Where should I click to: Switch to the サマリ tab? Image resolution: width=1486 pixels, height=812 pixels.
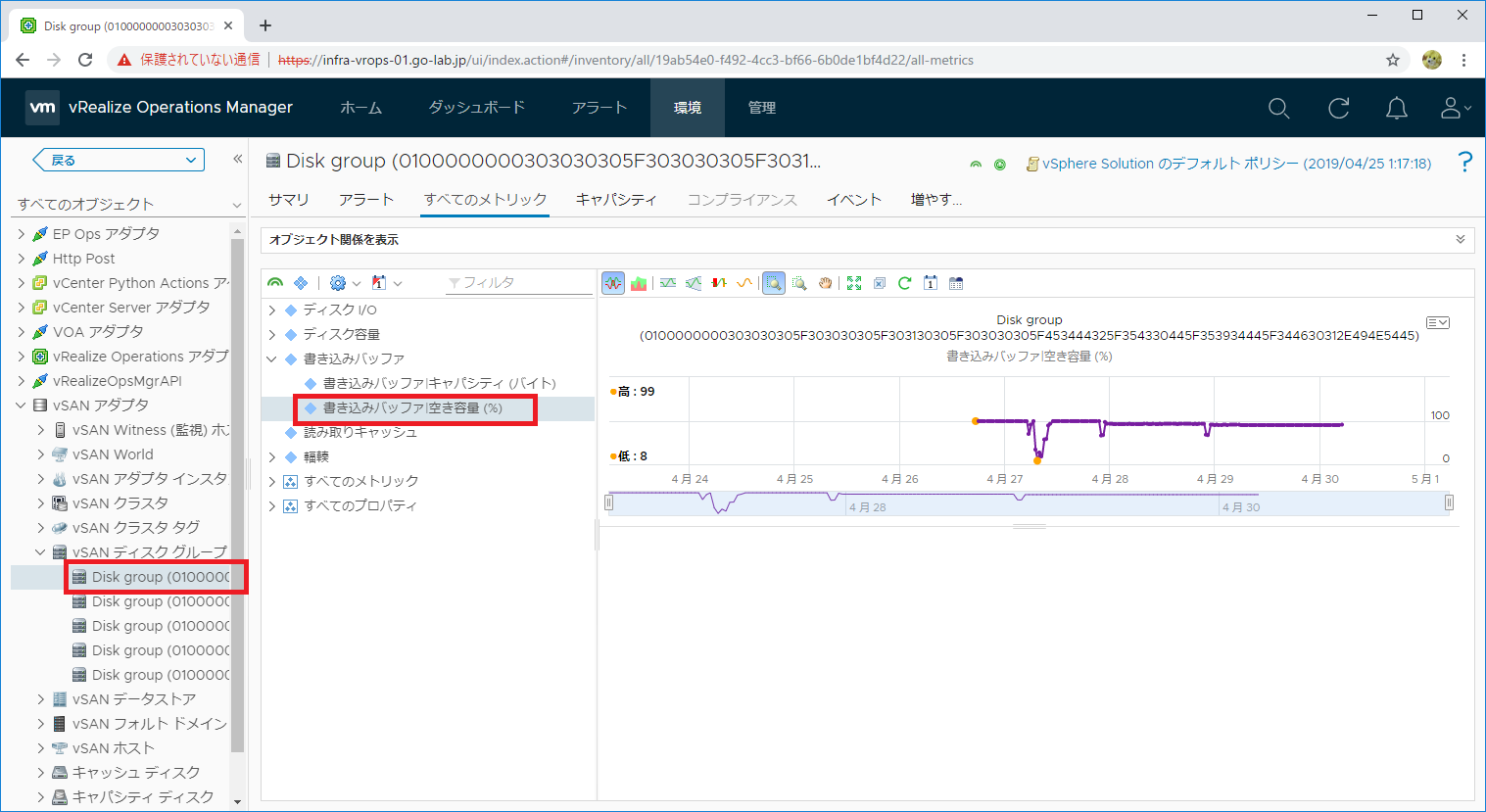point(289,200)
